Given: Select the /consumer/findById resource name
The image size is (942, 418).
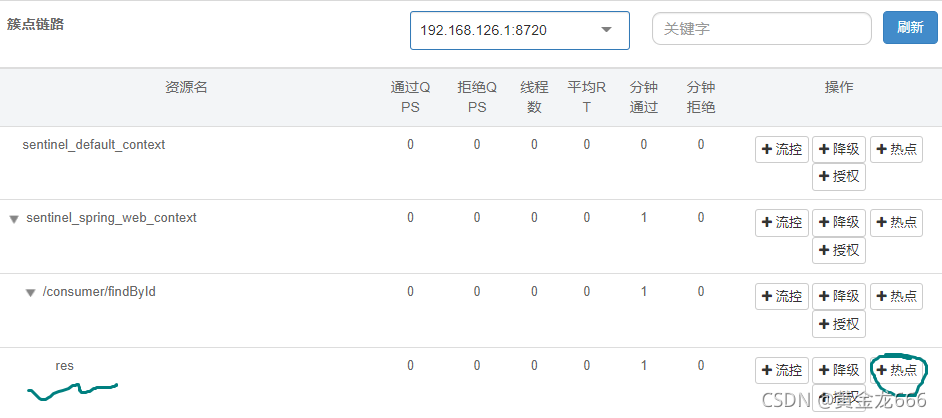Looking at the screenshot, I should coord(100,292).
